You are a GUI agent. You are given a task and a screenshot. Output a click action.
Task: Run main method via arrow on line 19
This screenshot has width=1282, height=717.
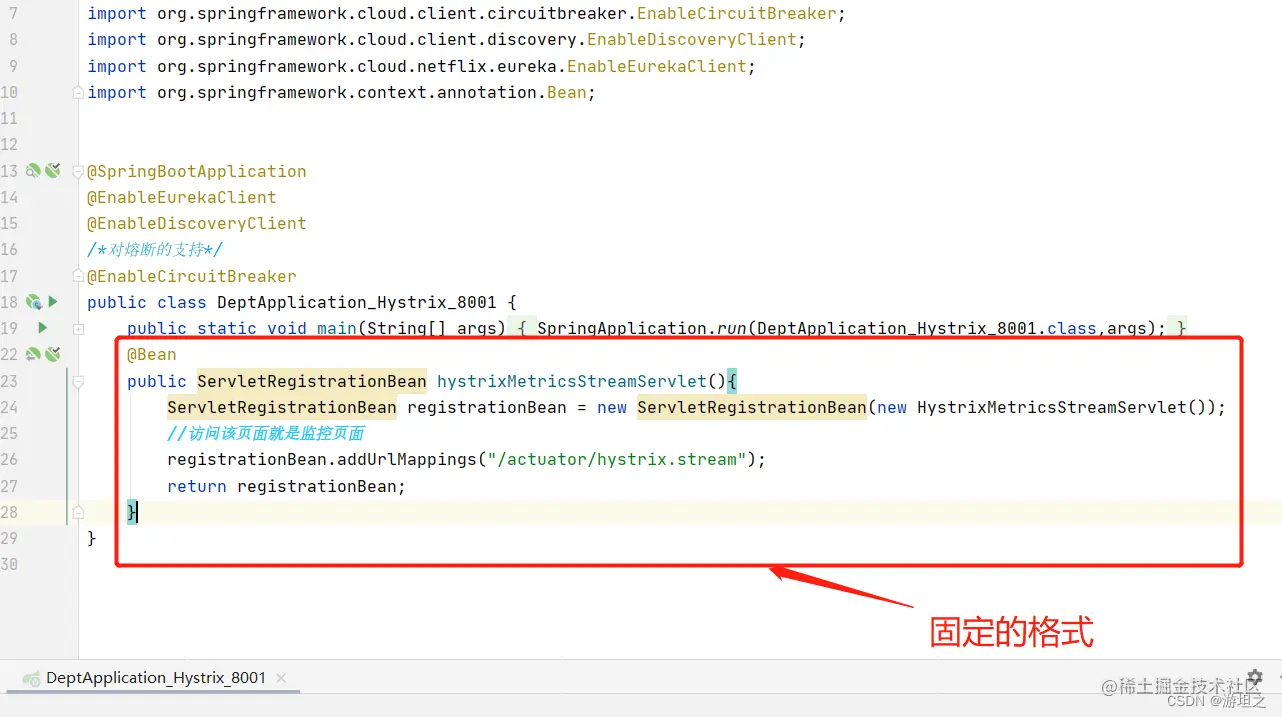(x=42, y=328)
